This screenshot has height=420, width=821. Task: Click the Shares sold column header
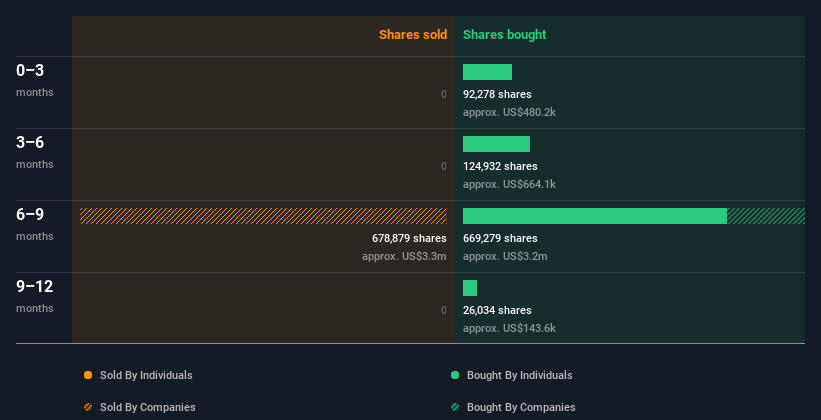[x=413, y=35]
